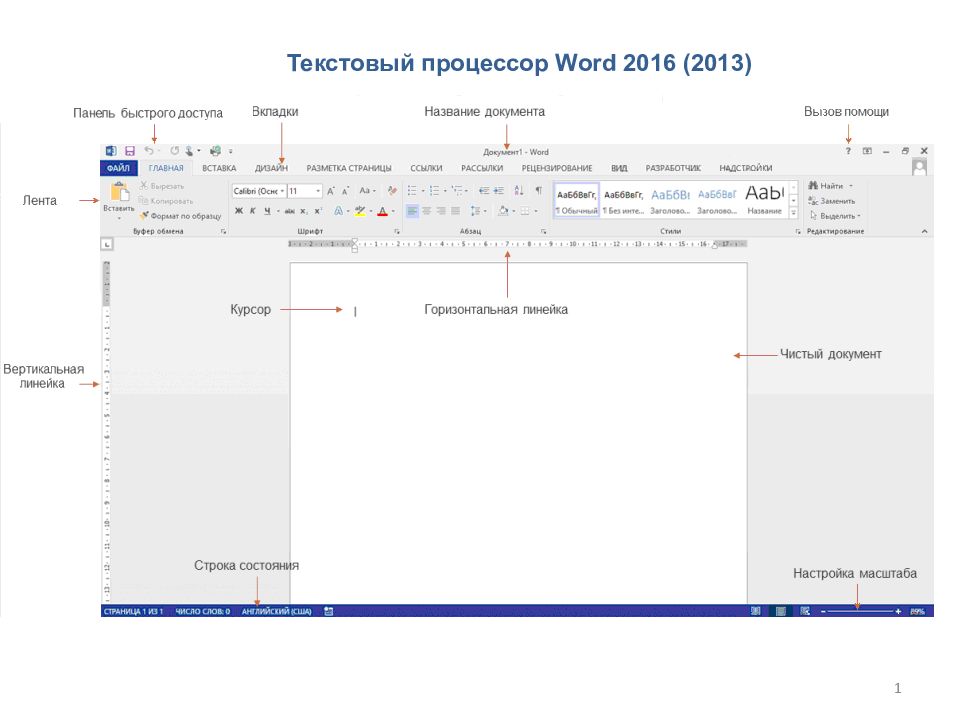Open the Выделить dropdown

click(835, 216)
